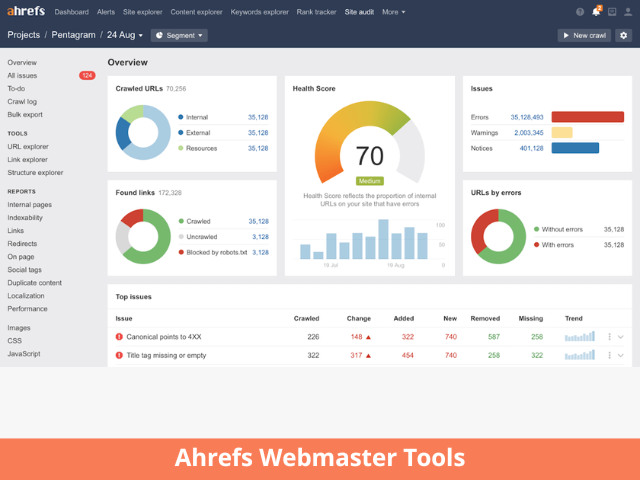
Task: Click the red Errors bar
Action: [588, 117]
